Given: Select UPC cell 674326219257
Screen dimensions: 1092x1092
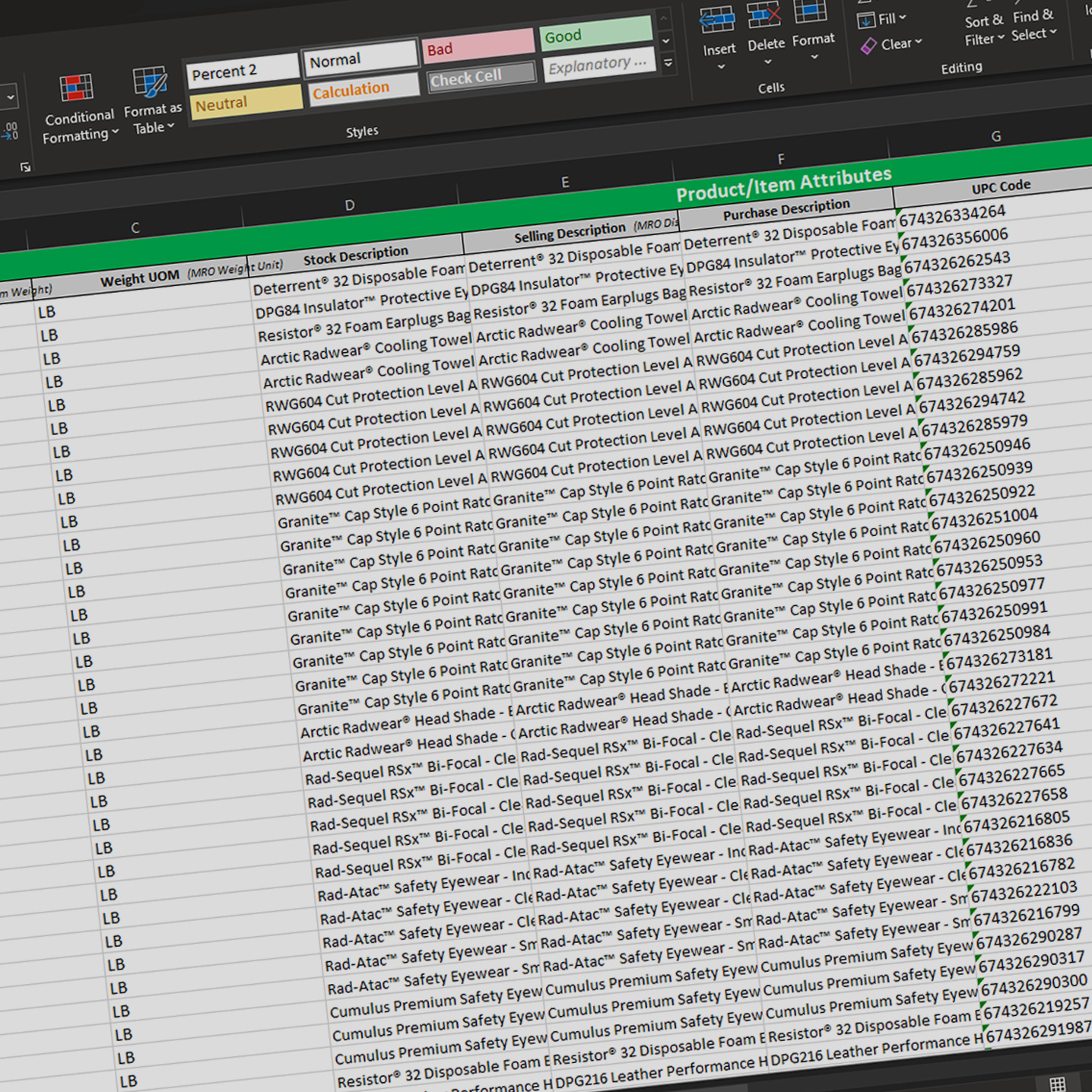Looking at the screenshot, I should click(1036, 1010).
